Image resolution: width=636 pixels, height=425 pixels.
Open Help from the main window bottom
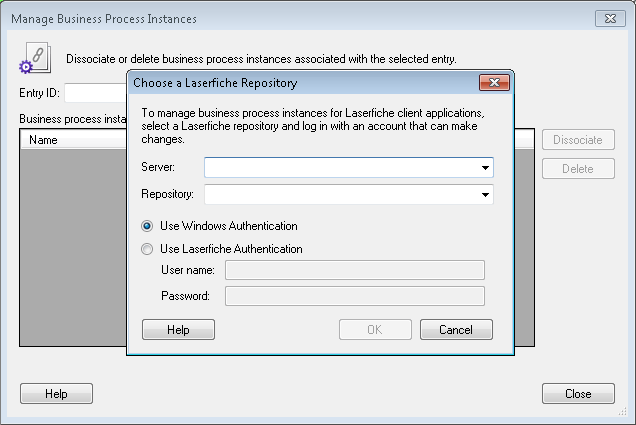click(x=56, y=393)
